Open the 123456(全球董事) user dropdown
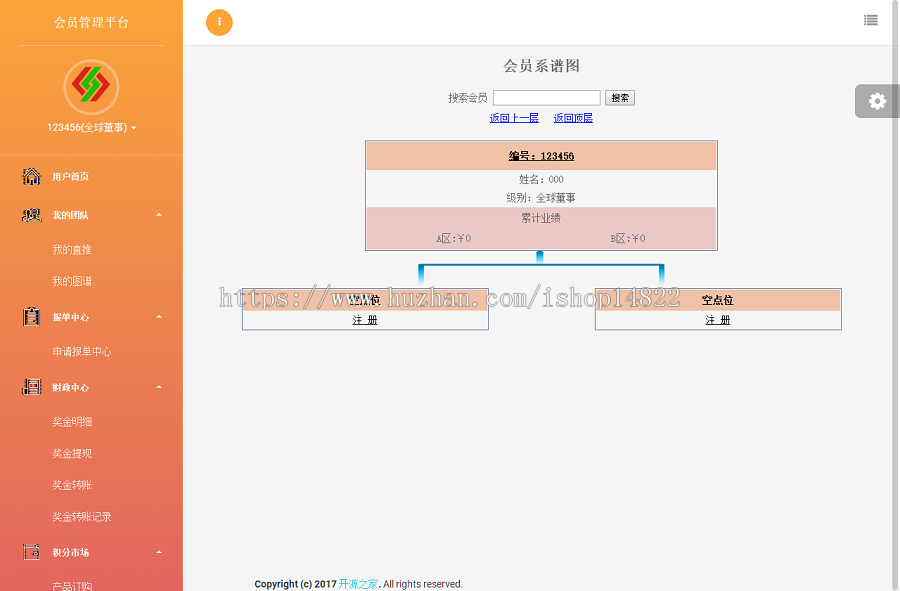 [x=92, y=127]
